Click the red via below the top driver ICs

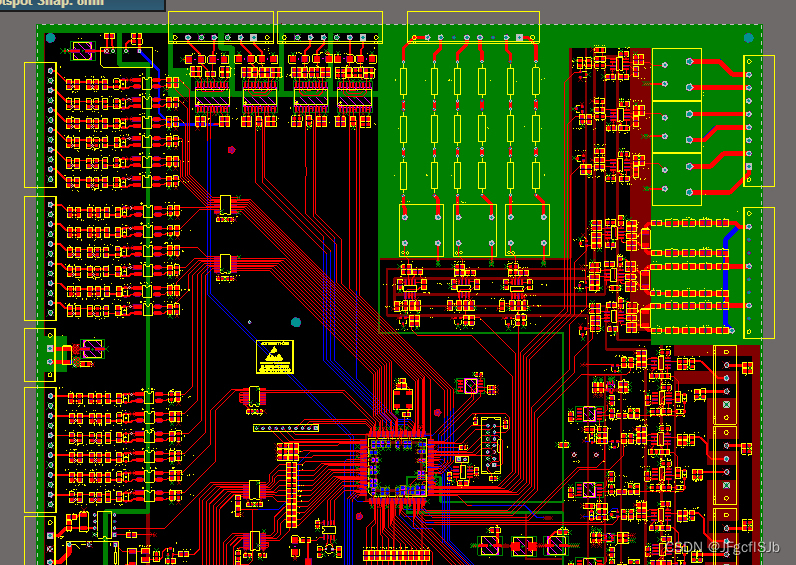232,150
